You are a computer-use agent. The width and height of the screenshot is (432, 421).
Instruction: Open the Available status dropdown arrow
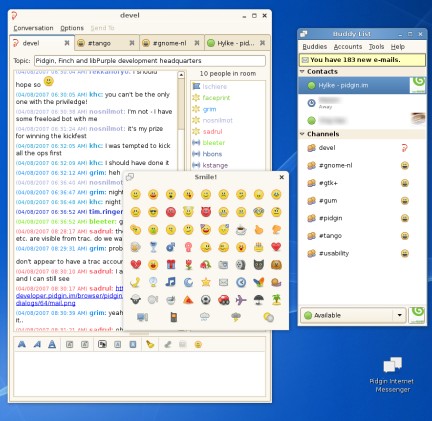[x=400, y=315]
